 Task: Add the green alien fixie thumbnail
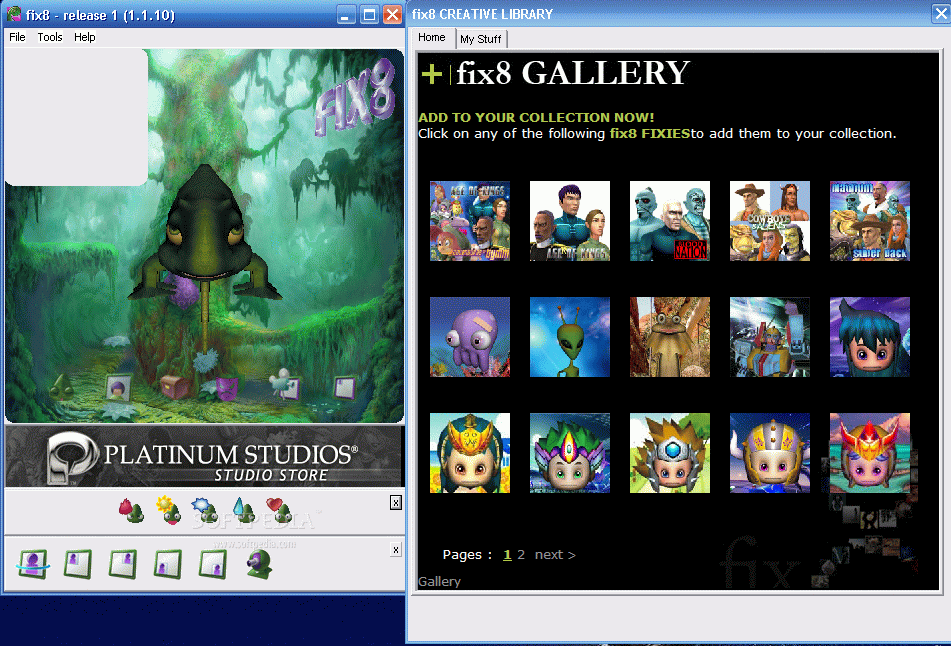coord(570,337)
